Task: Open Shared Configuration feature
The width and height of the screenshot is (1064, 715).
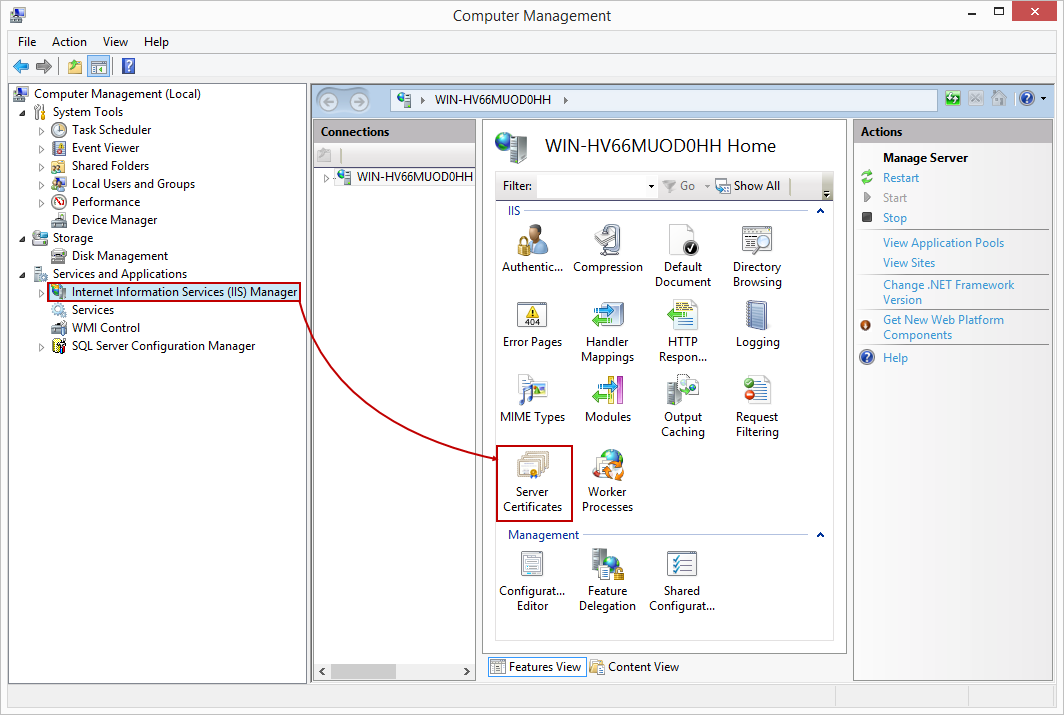Action: pos(682,581)
